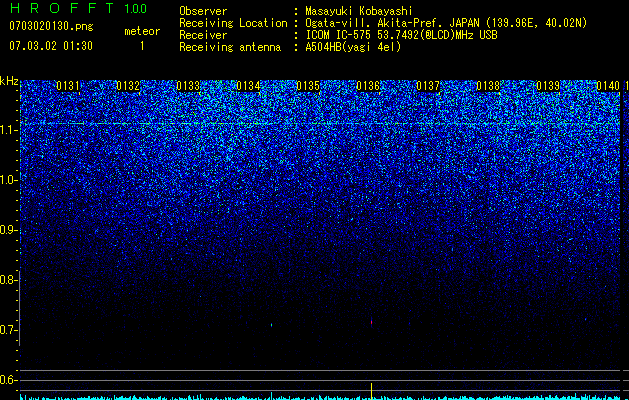Click the 0135 time marker
The image size is (629, 400).
coord(308,86)
